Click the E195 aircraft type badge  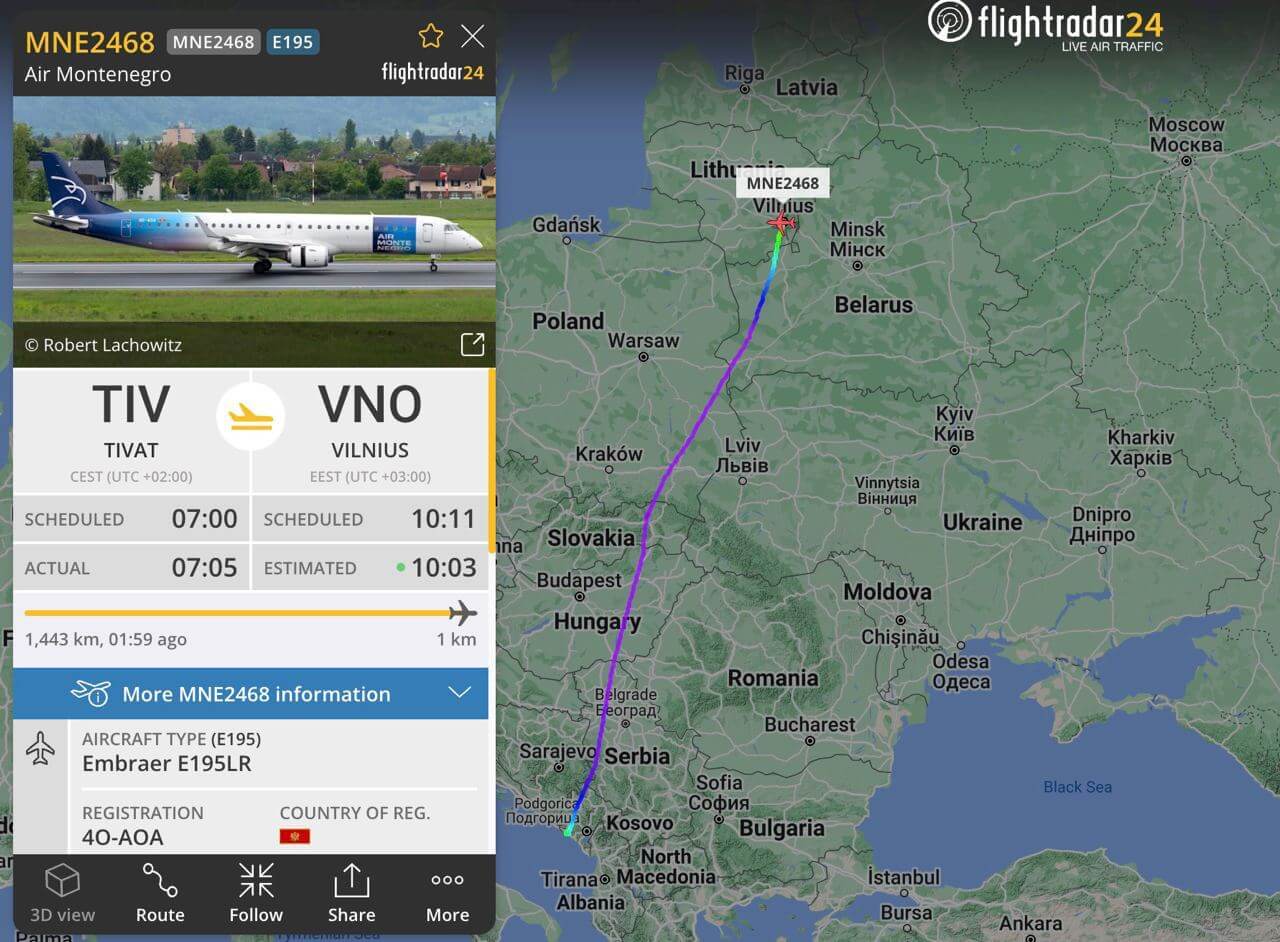pyautogui.click(x=293, y=42)
